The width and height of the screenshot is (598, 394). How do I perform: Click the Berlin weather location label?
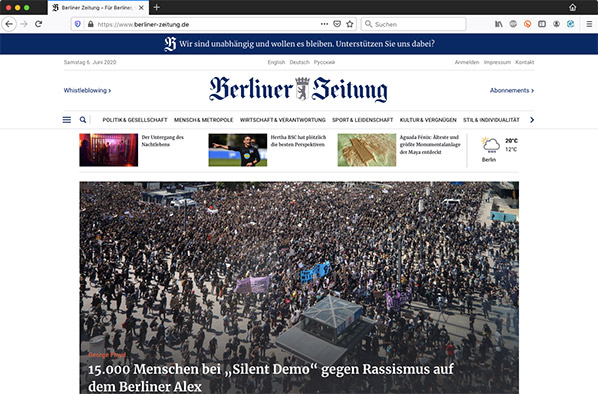489,160
